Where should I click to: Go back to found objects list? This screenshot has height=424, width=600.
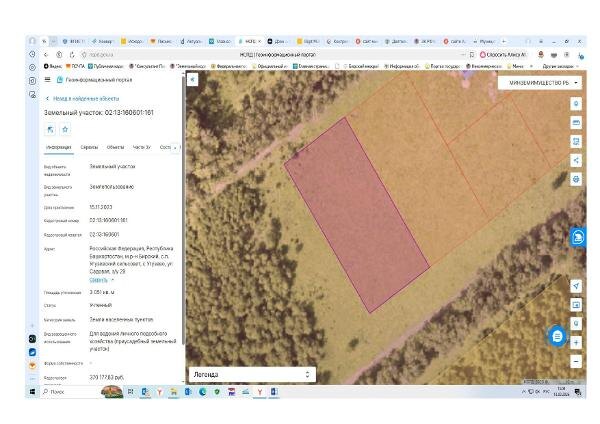pos(82,99)
